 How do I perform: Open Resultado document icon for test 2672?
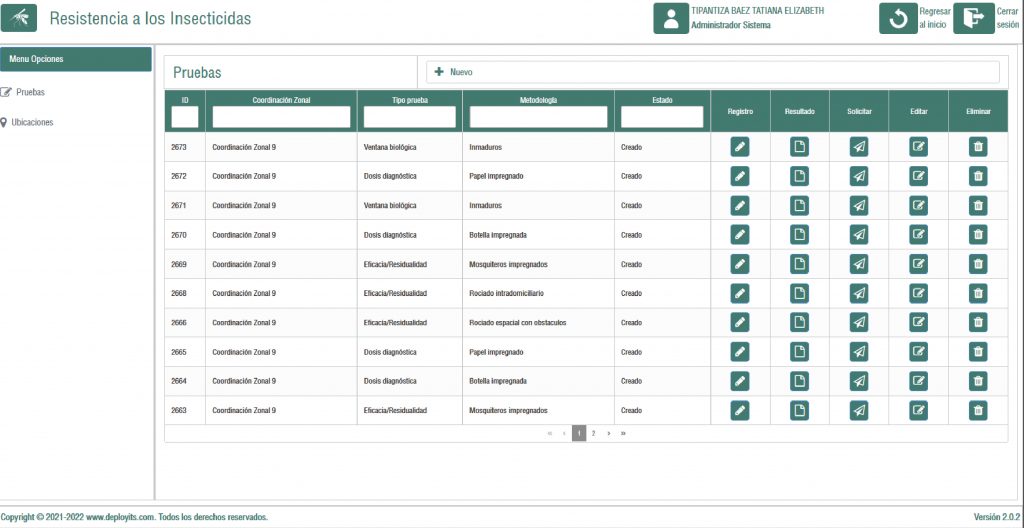pyautogui.click(x=799, y=176)
